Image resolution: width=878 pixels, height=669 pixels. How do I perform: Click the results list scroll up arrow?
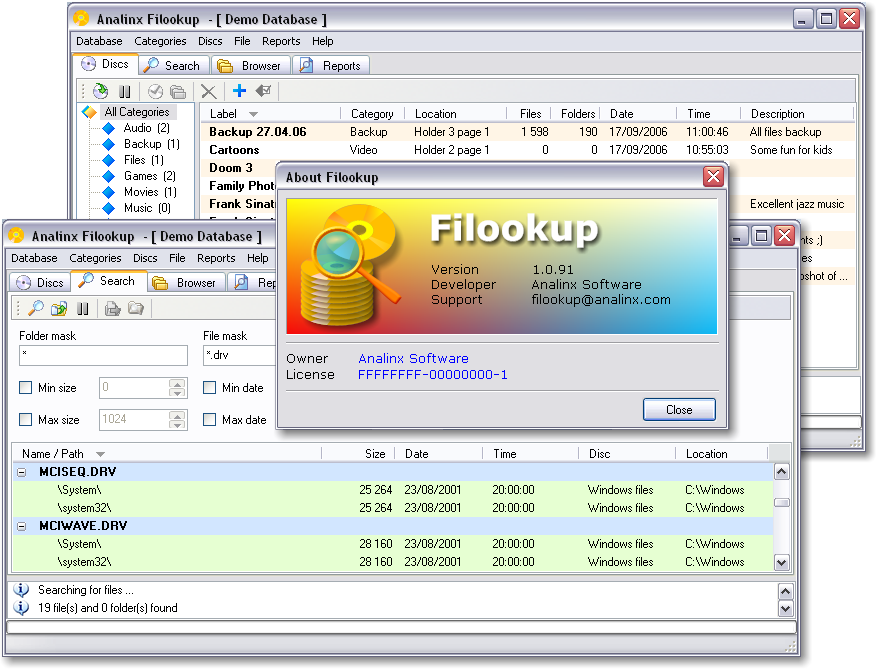pyautogui.click(x=782, y=472)
